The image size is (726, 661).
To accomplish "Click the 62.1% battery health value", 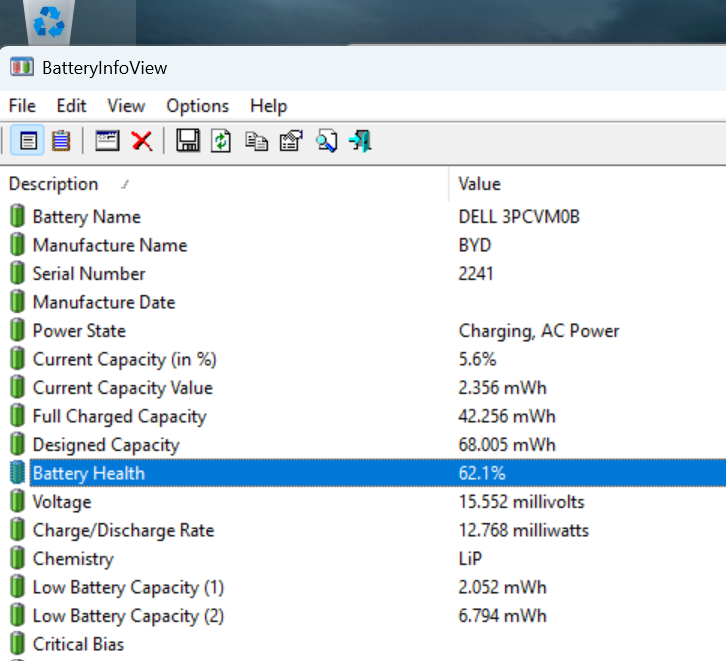I will pos(482,473).
